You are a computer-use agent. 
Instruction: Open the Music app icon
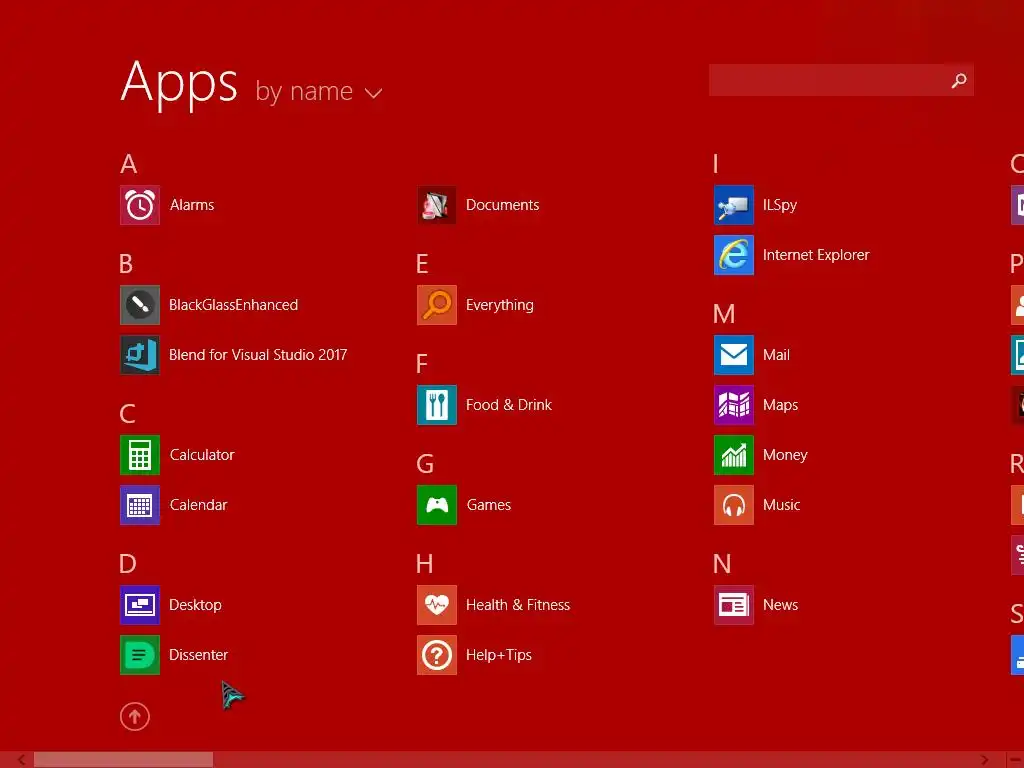734,505
